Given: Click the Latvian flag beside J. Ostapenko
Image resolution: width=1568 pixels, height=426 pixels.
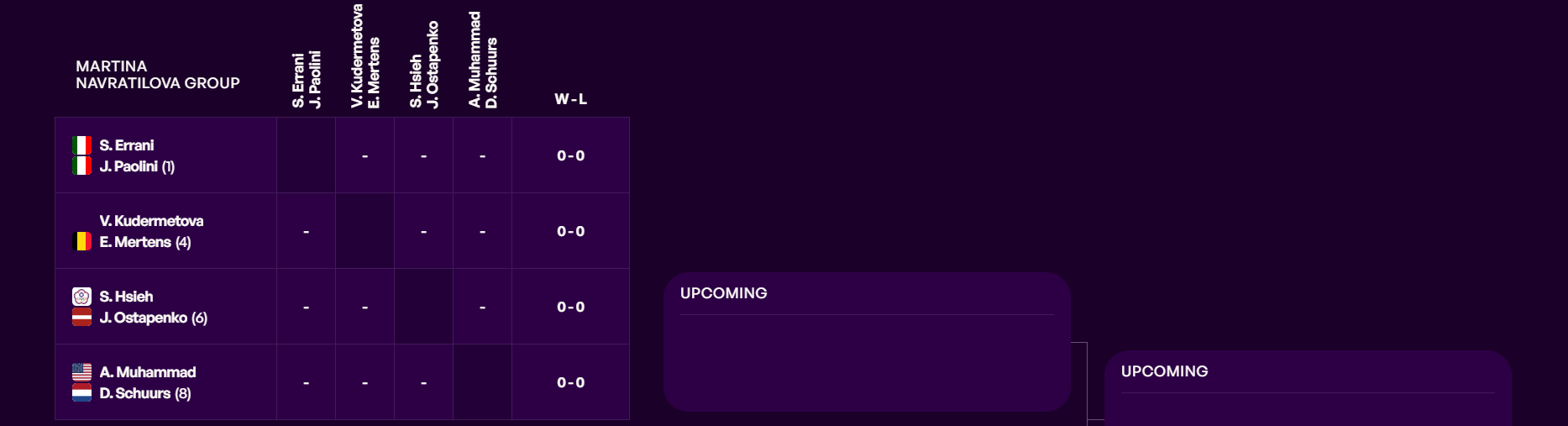Looking at the screenshot, I should point(81,318).
